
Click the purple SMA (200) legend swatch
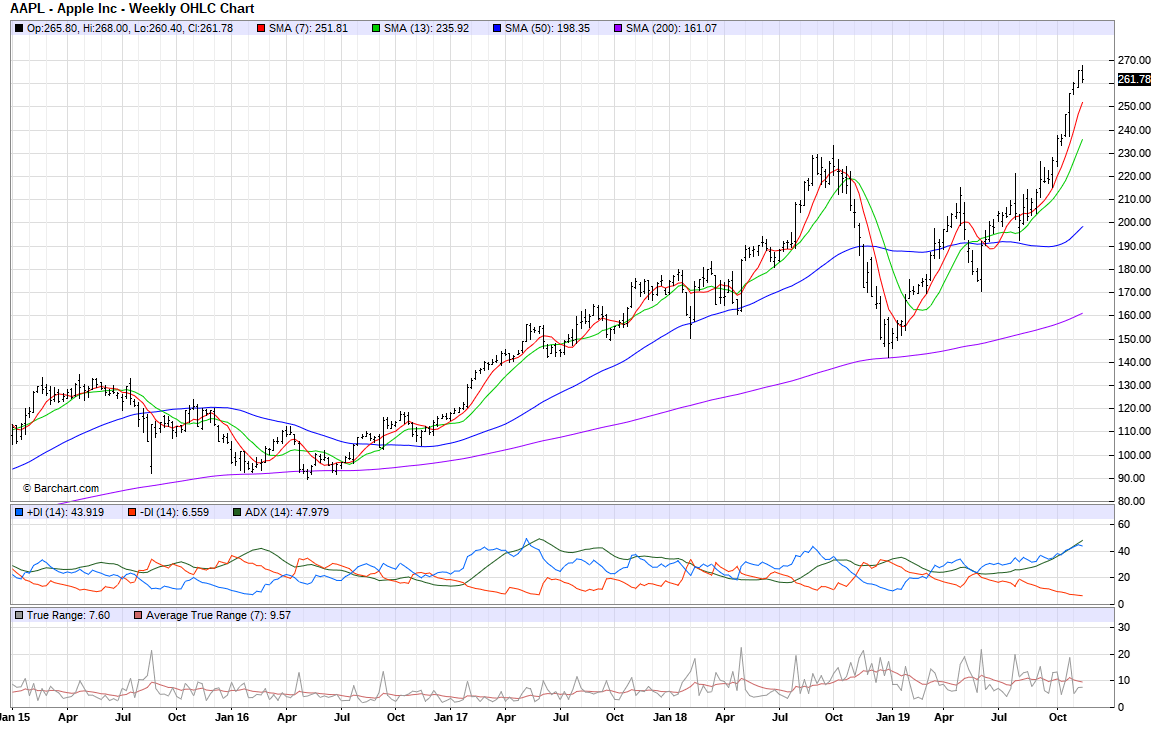click(x=617, y=28)
